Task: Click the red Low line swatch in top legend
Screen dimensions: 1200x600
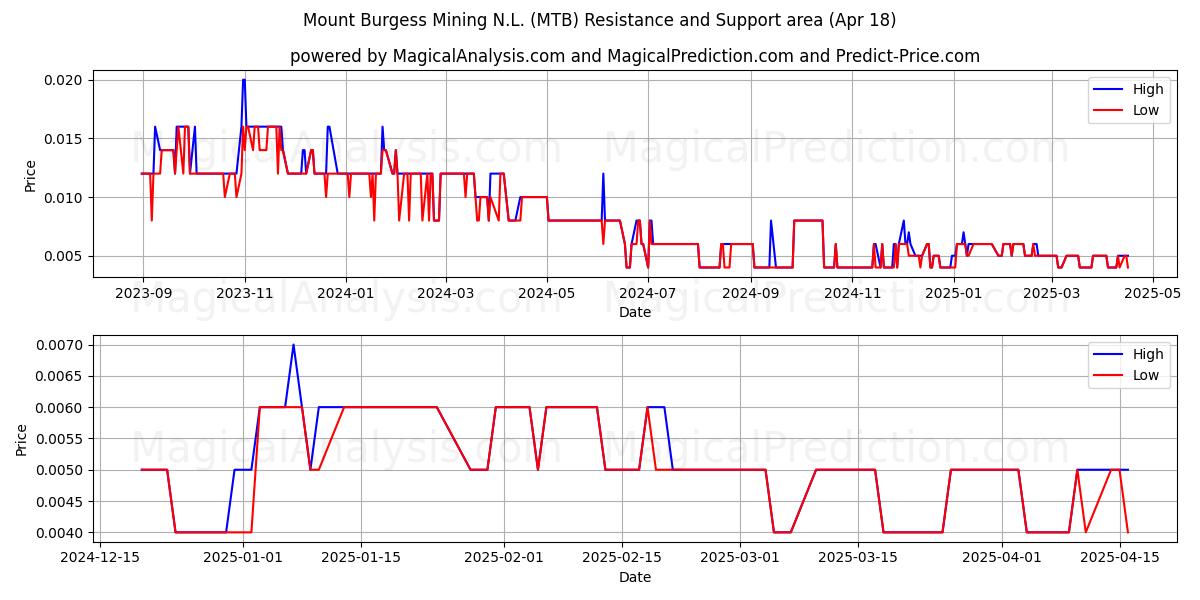Action: [x=1109, y=112]
